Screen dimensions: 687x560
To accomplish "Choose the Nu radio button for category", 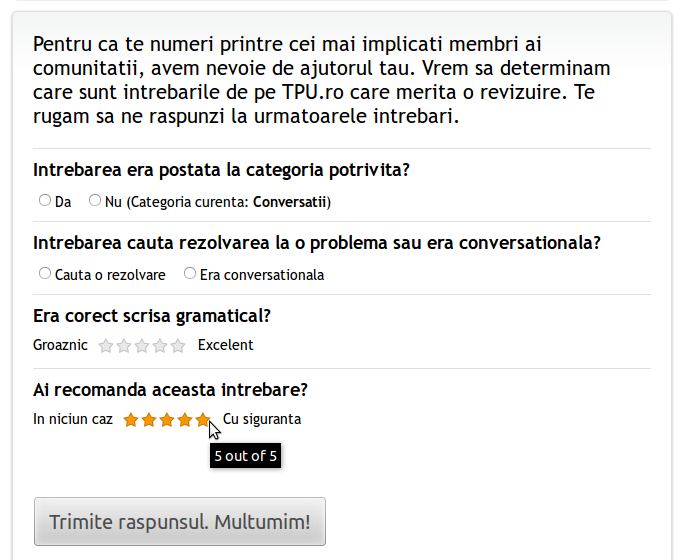I will 95,200.
